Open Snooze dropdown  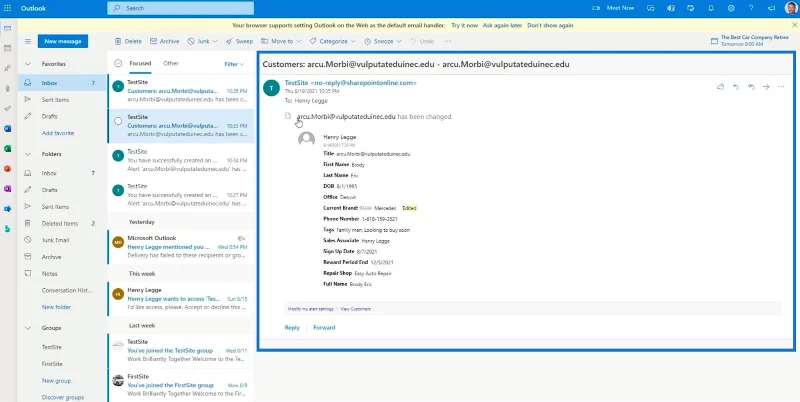coord(383,41)
